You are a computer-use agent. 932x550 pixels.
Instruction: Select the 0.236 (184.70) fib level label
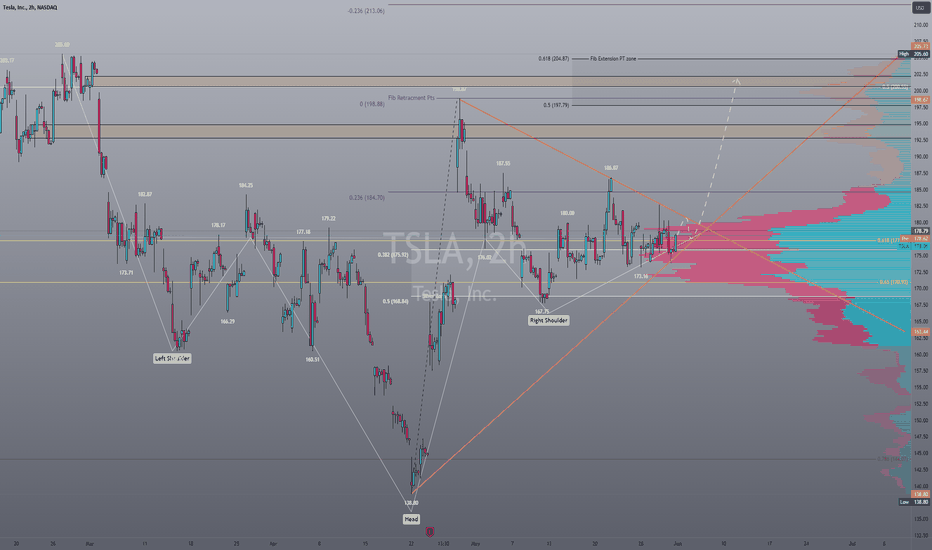pyautogui.click(x=367, y=197)
